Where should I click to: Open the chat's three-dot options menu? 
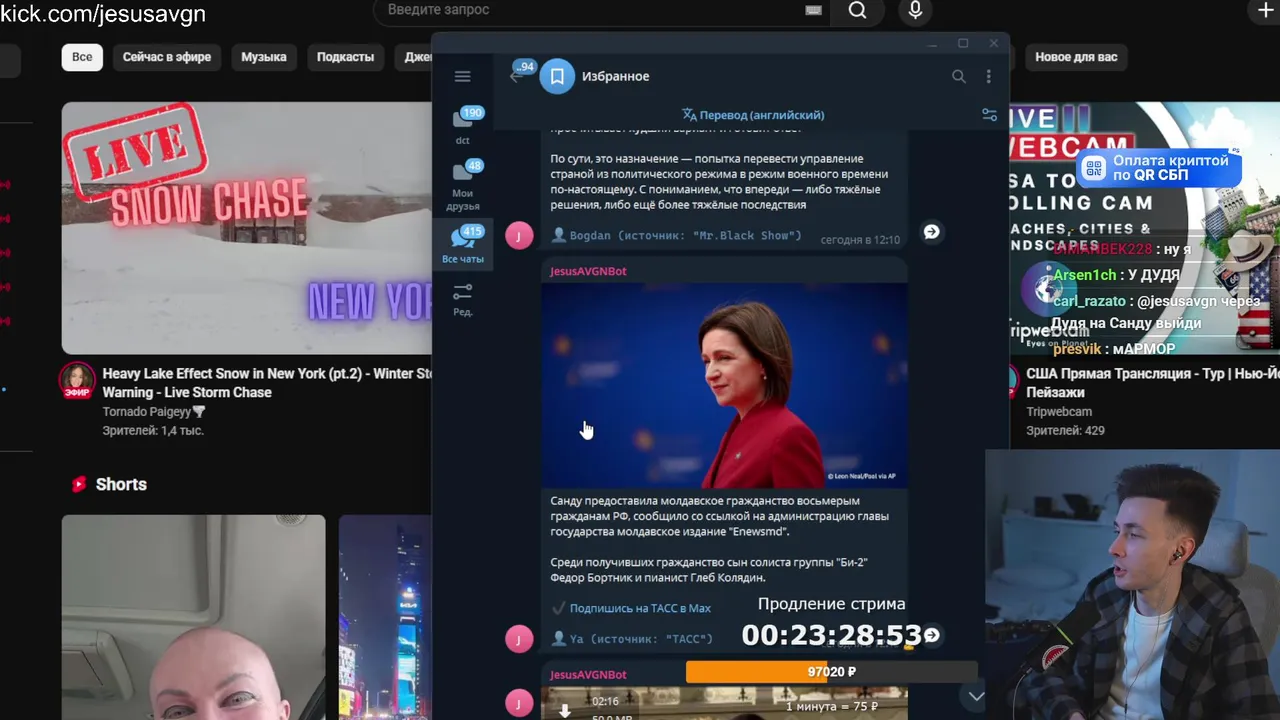coord(988,76)
